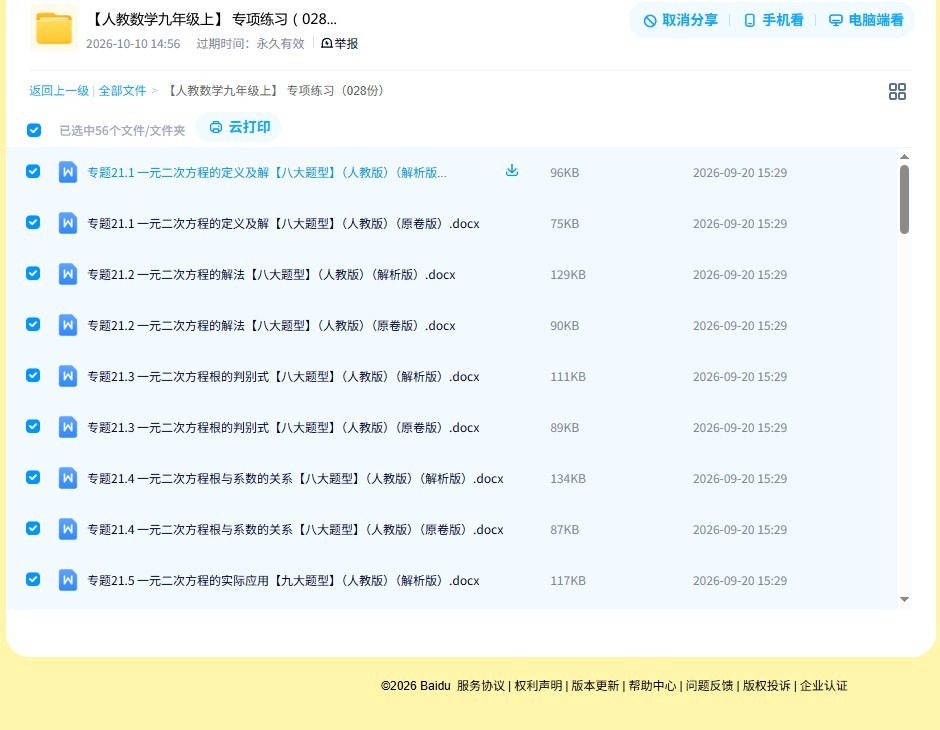Click Word icon of 专题21.3 原卷版 file

pos(68,427)
